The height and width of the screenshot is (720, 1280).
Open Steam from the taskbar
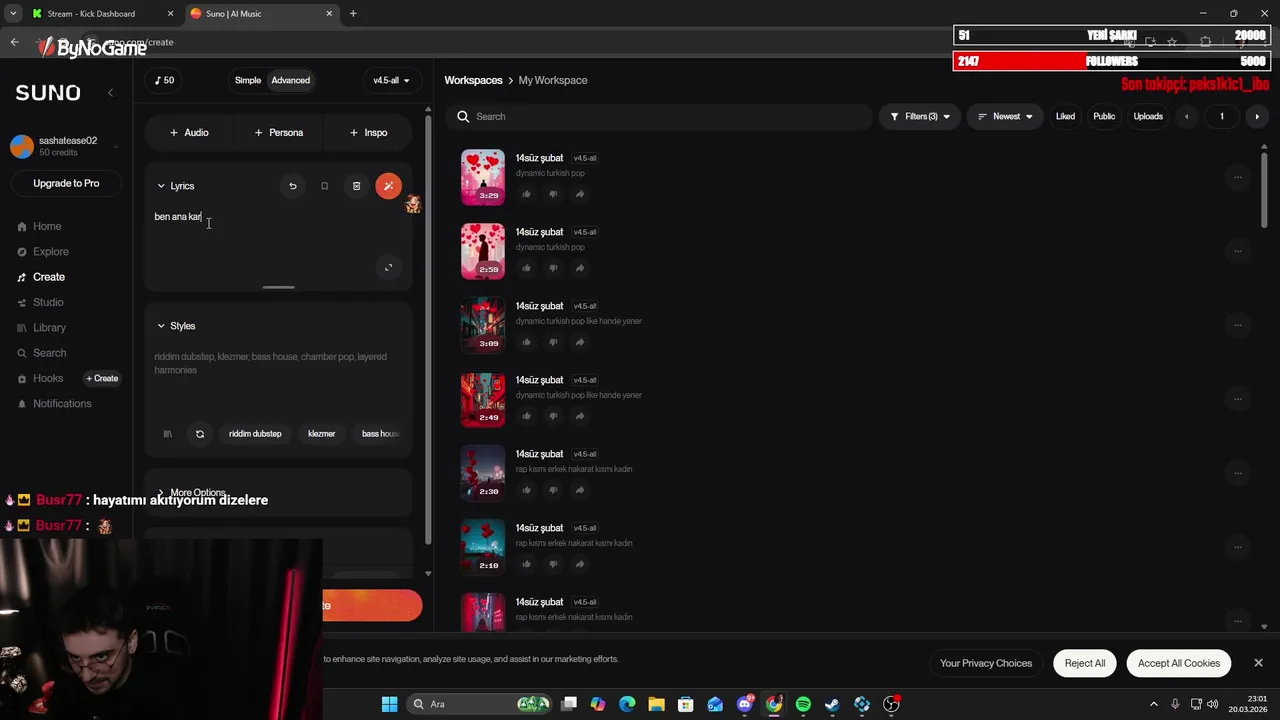click(832, 704)
